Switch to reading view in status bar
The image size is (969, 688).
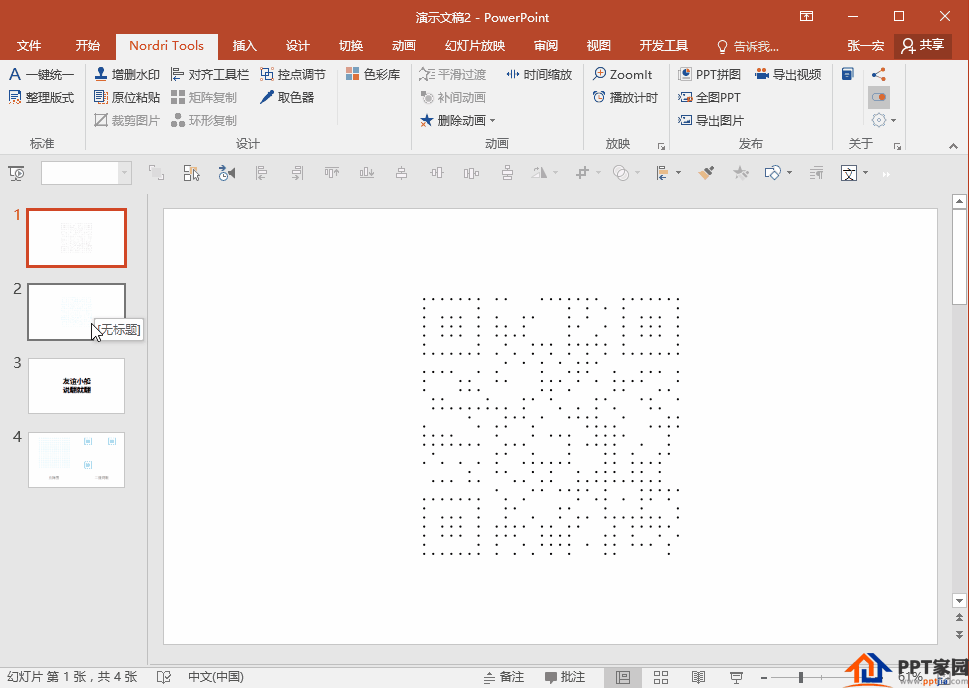[x=699, y=677]
